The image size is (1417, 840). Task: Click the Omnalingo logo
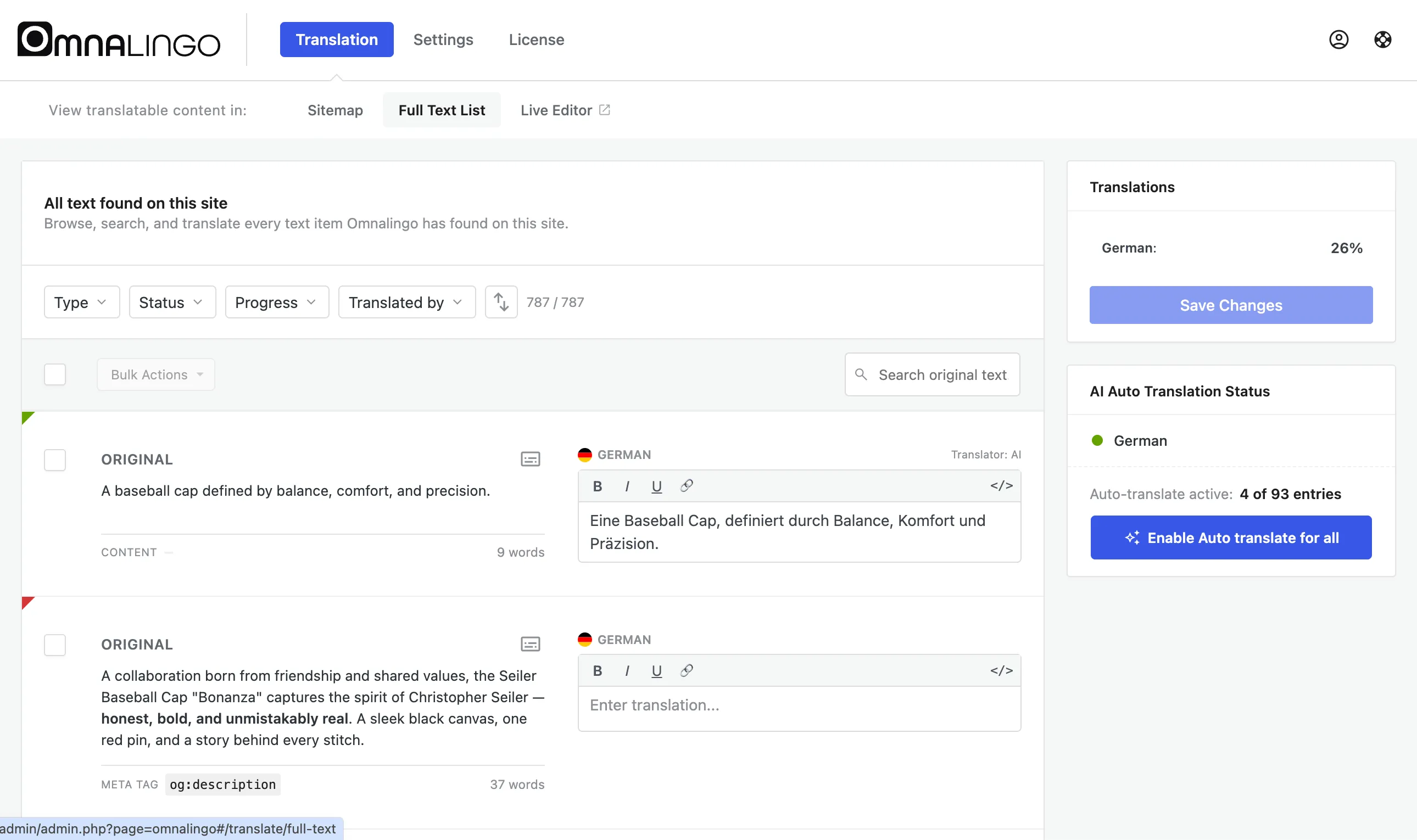tap(118, 40)
